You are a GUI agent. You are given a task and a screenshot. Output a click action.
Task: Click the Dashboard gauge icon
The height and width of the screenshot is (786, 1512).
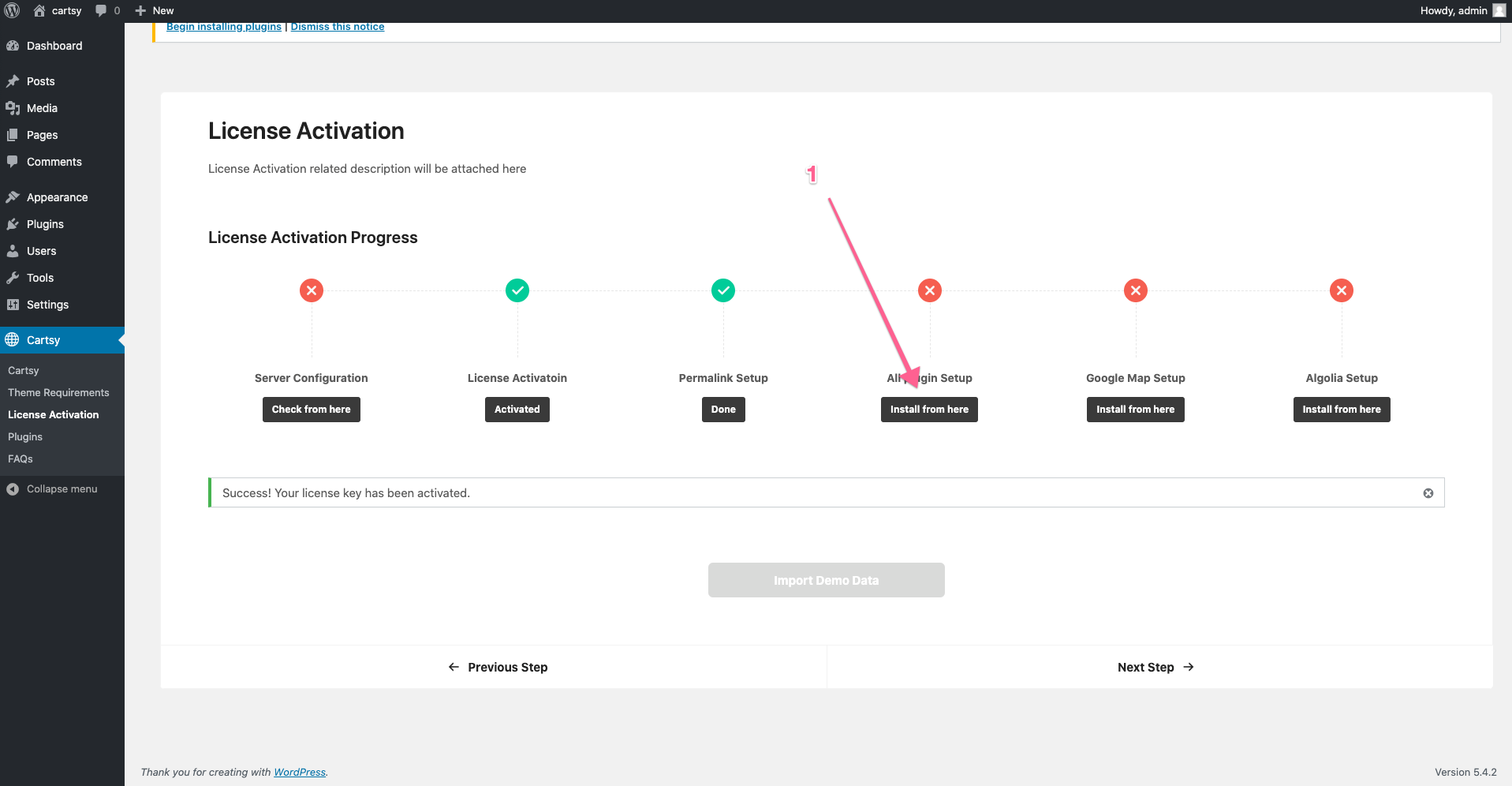pos(13,46)
